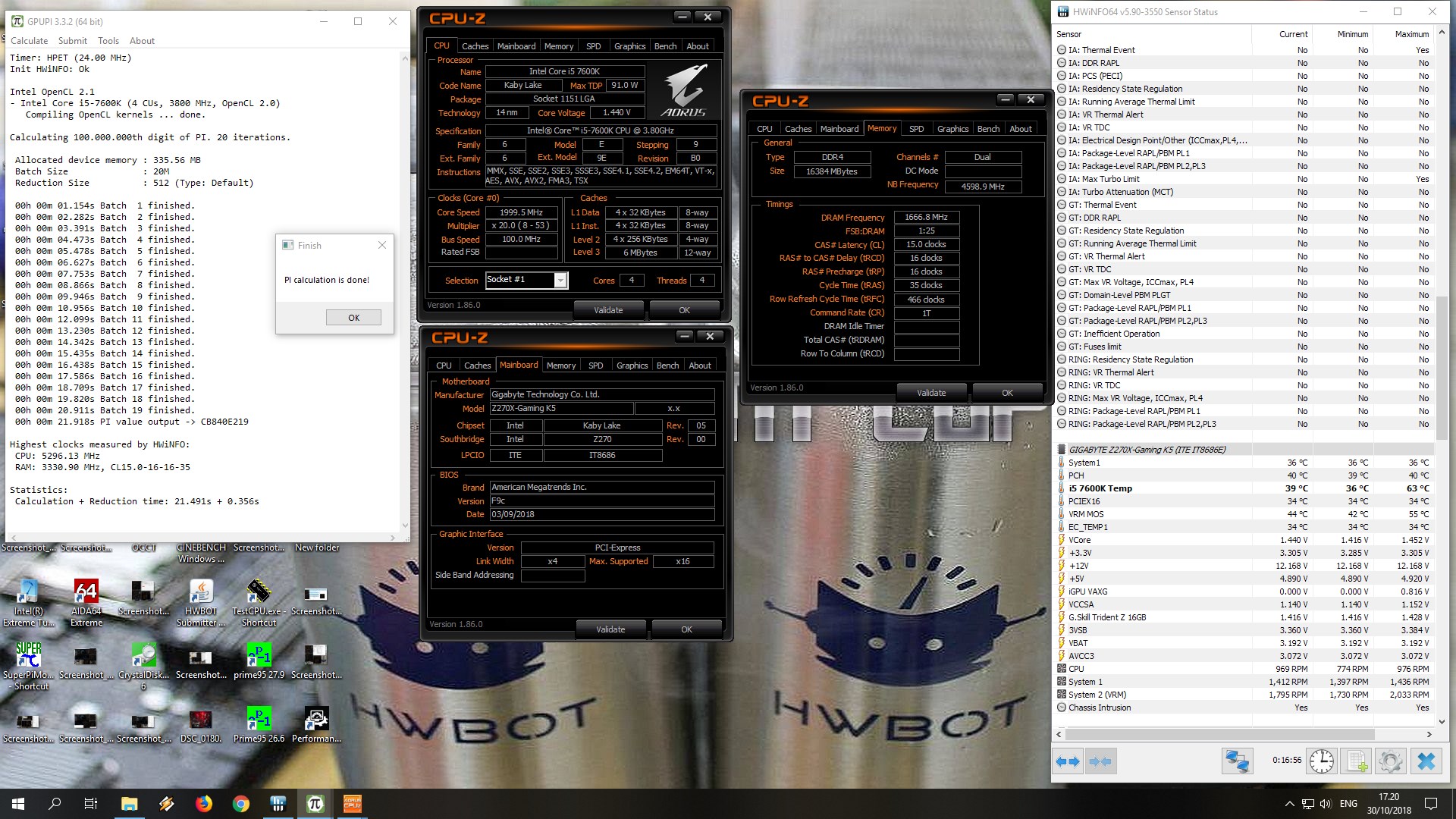Open Calculate menu in GPUPI
The image size is (1456, 819).
coord(29,41)
